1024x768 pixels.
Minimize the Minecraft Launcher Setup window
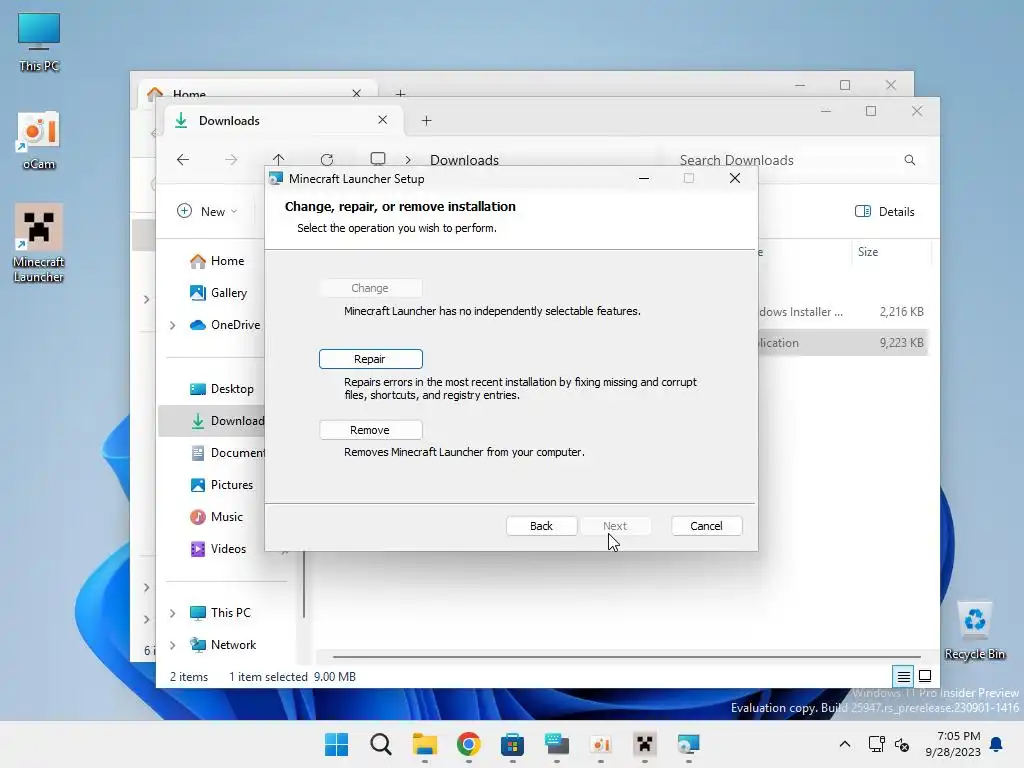click(644, 178)
